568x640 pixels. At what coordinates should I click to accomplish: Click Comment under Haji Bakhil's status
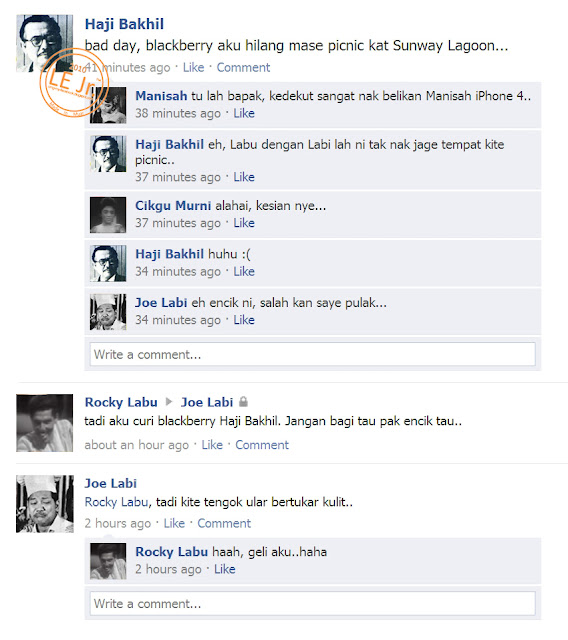pos(243,67)
